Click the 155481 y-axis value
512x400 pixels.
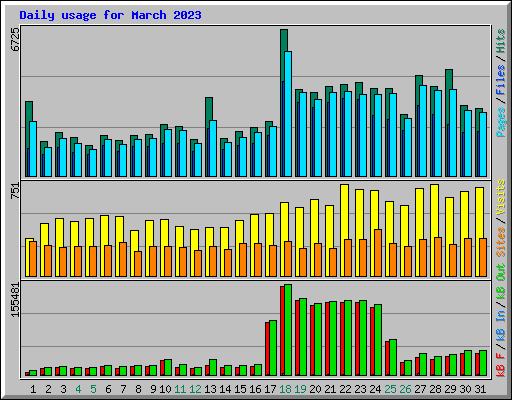15,300
